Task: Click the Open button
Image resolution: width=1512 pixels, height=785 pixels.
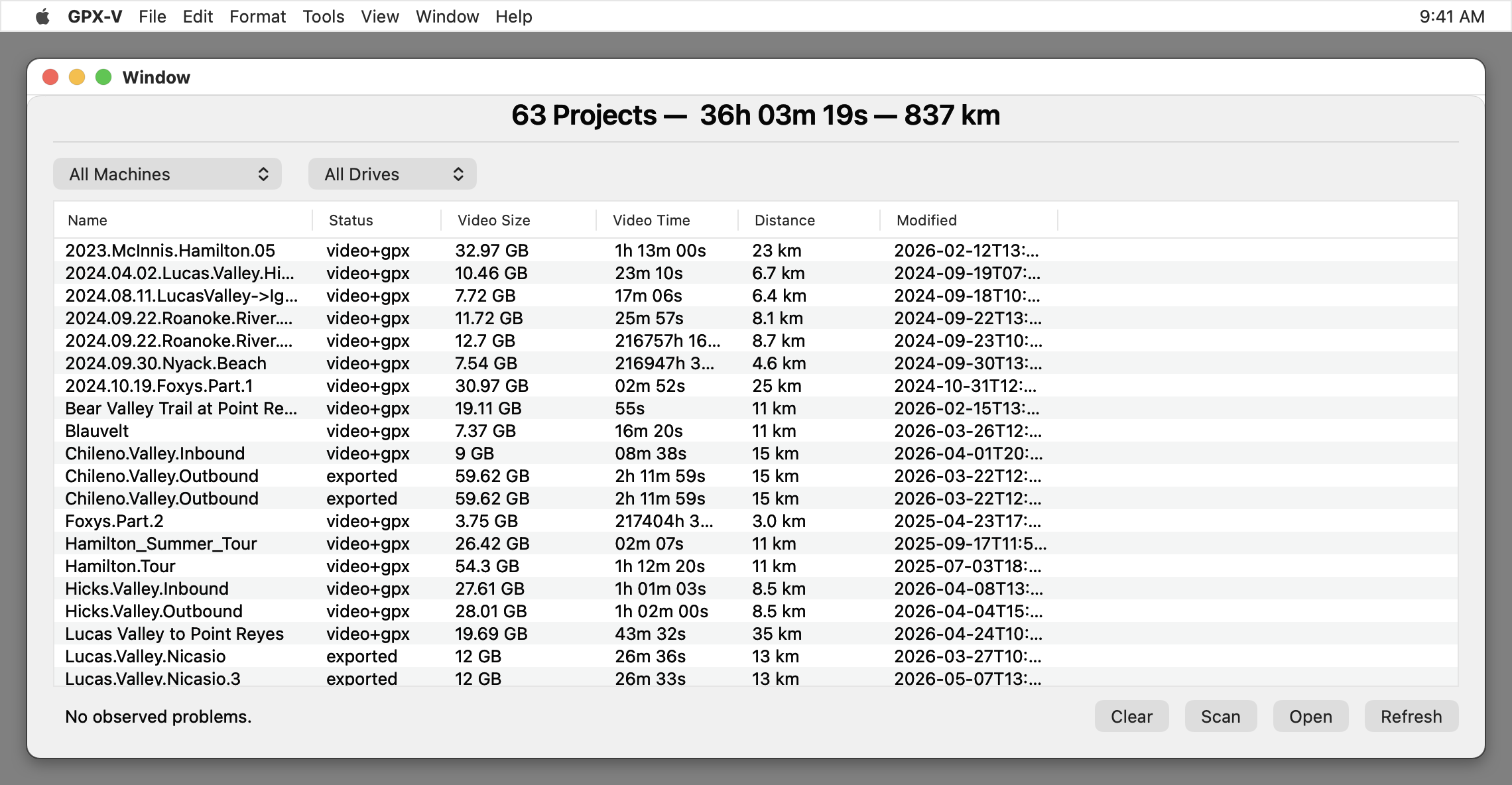Action: point(1310,716)
